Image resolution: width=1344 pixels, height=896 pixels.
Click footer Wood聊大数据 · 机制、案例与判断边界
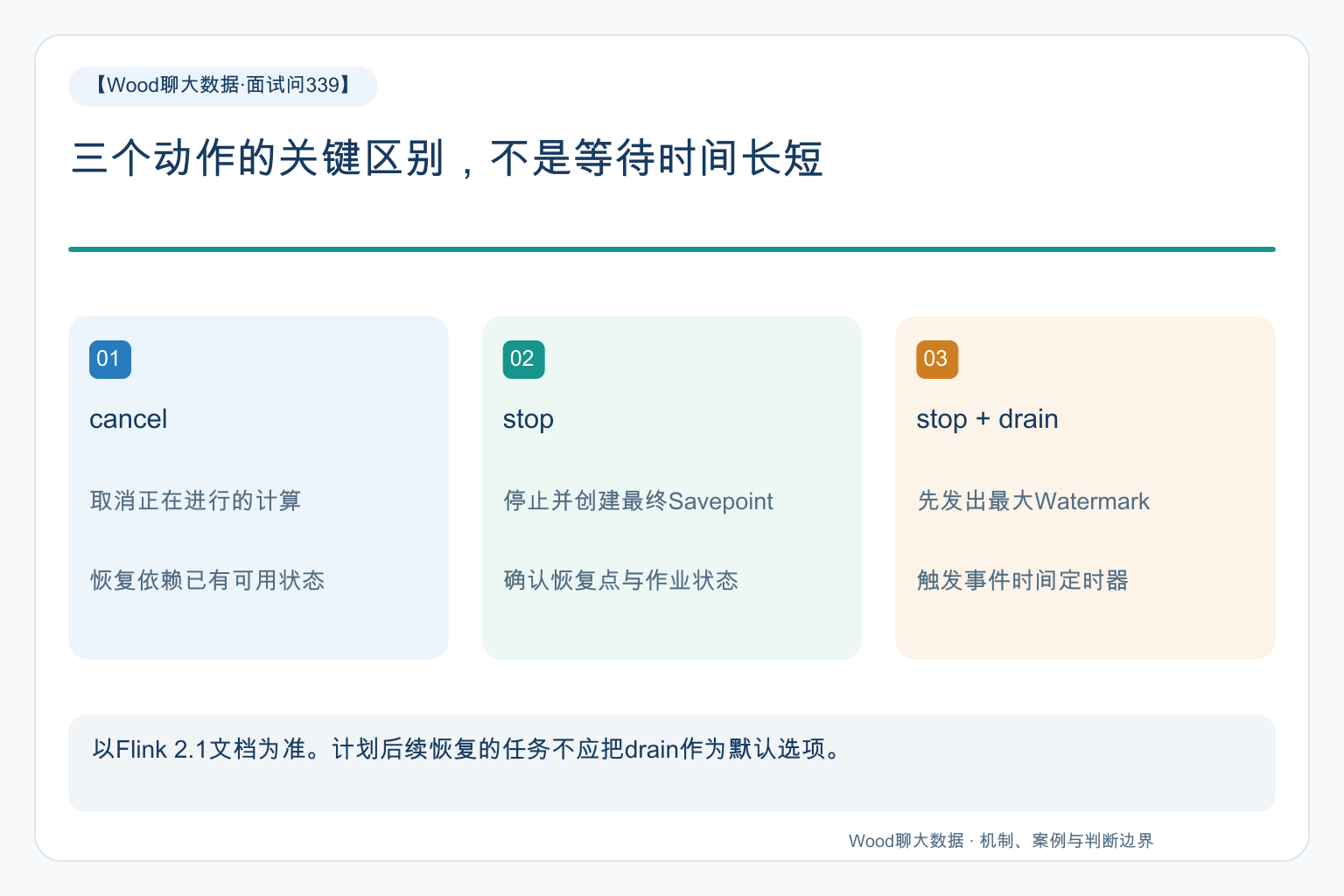tap(1001, 841)
